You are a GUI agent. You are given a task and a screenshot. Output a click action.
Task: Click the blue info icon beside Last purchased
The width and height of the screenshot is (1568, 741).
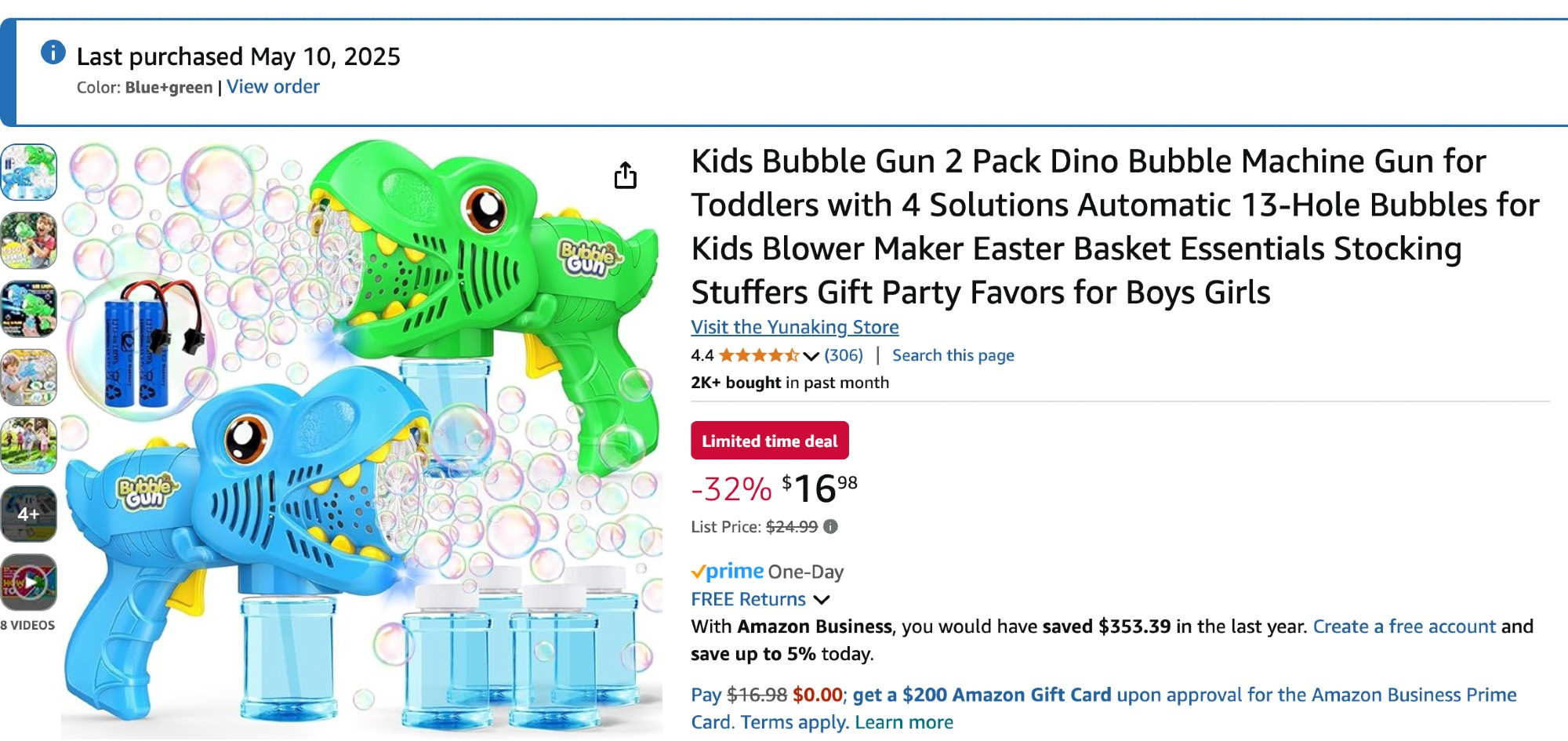tap(53, 53)
